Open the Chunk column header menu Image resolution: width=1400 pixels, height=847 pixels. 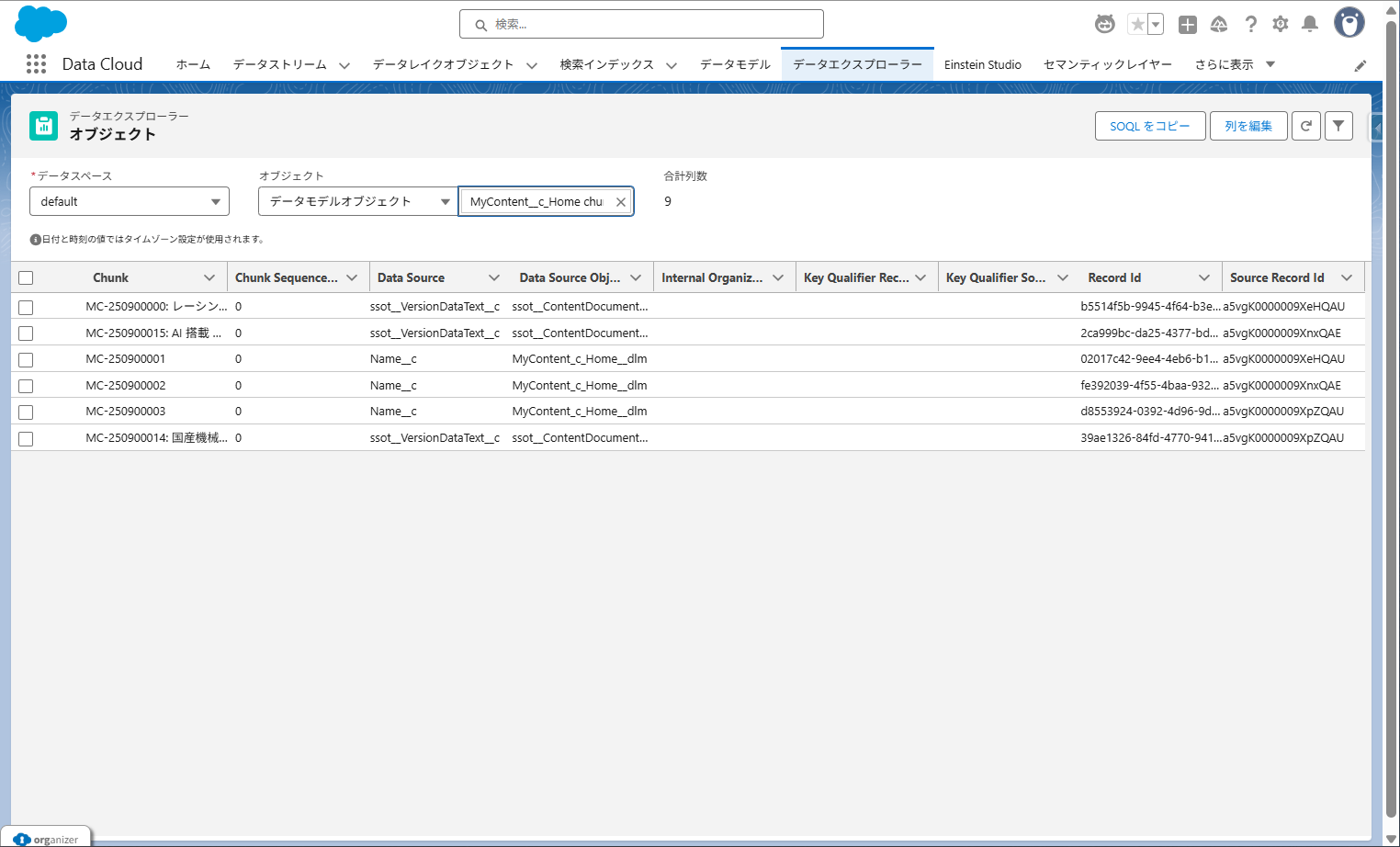[209, 277]
